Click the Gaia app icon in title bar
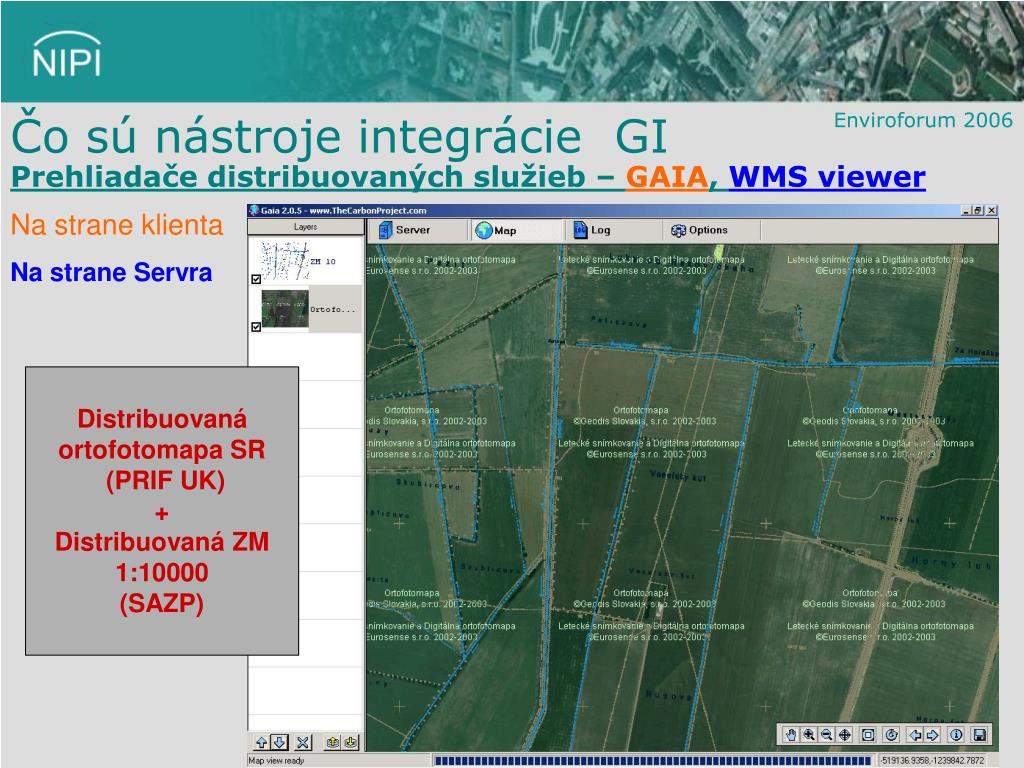Image resolution: width=1024 pixels, height=768 pixels. click(254, 210)
